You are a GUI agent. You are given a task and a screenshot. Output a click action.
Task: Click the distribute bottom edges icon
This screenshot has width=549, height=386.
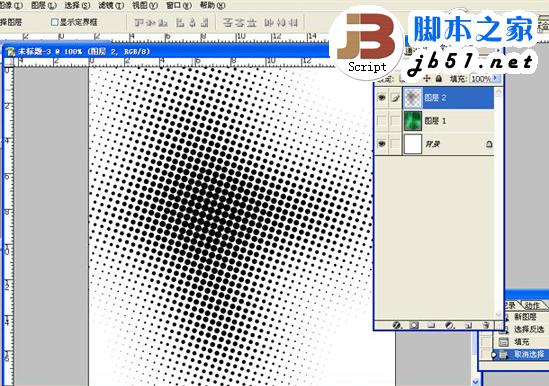[x=251, y=23]
